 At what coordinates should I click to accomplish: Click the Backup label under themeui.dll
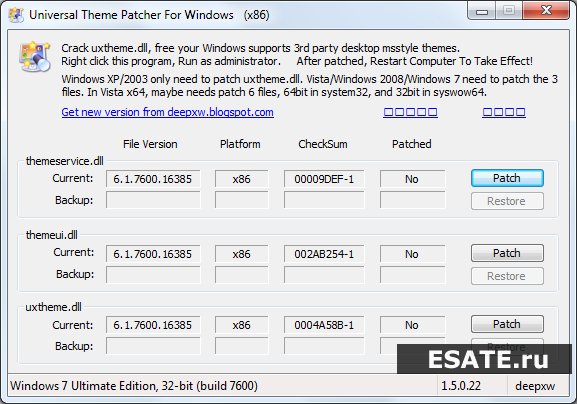pos(75,274)
